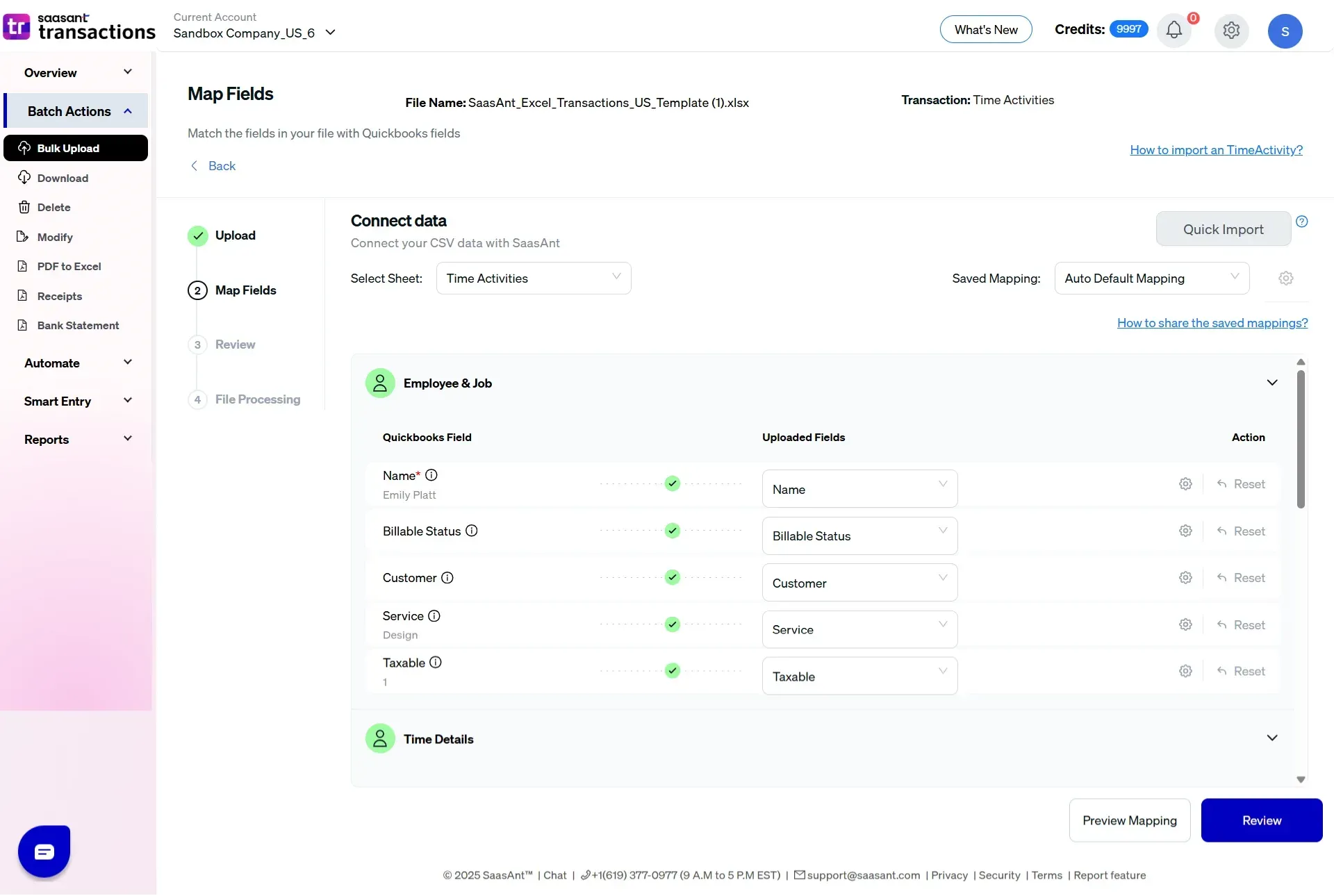Show info for the Name field
This screenshot has width=1334, height=896.
[431, 476]
